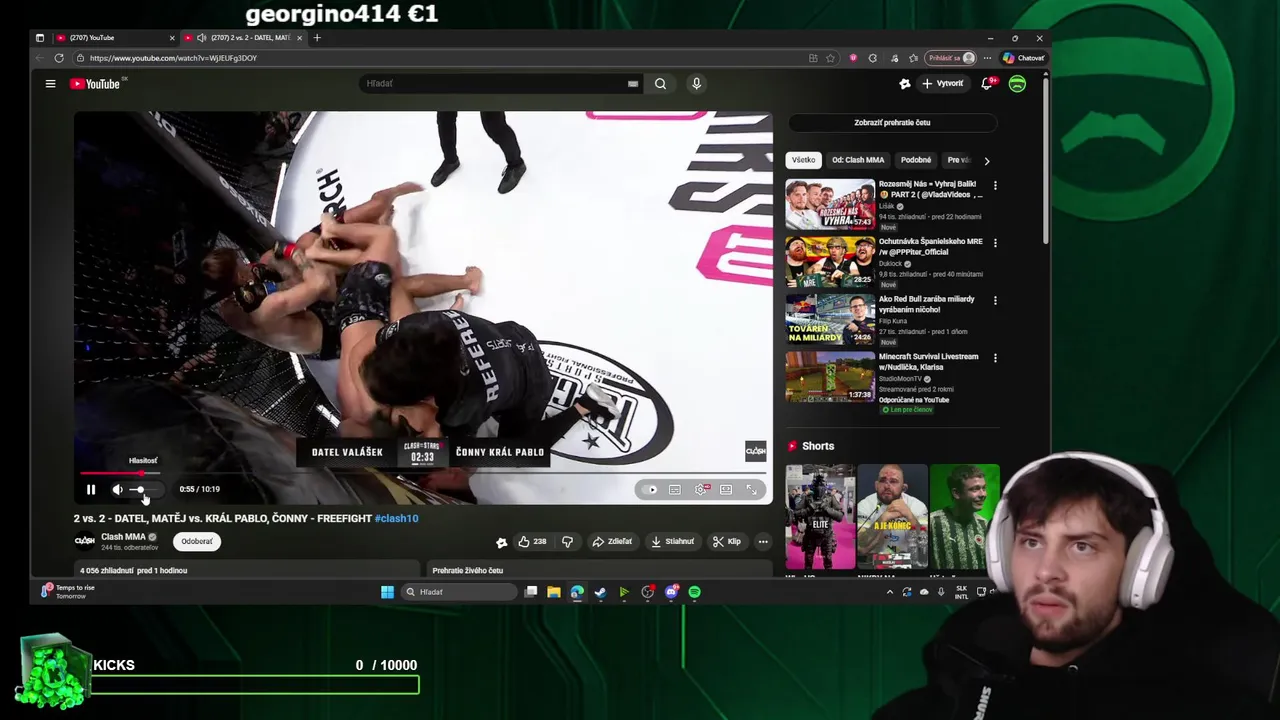Mute the video with the speaker icon
This screenshot has height=720, width=1280.
tap(117, 489)
